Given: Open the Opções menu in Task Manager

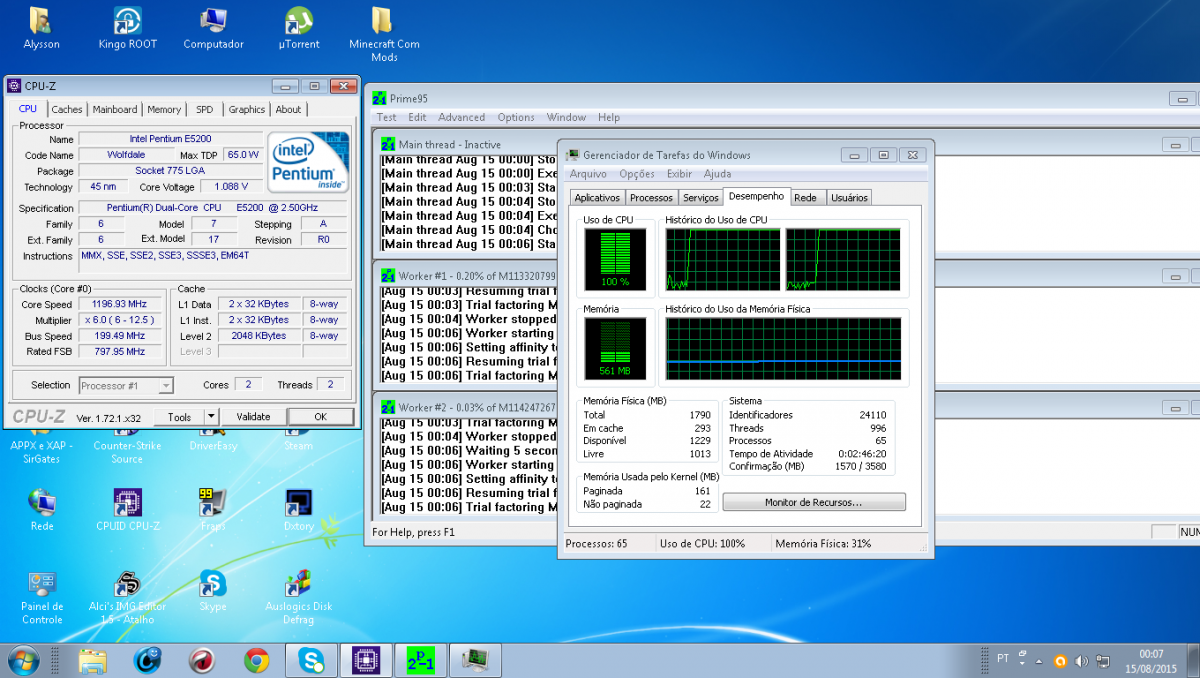Looking at the screenshot, I should (x=637, y=174).
